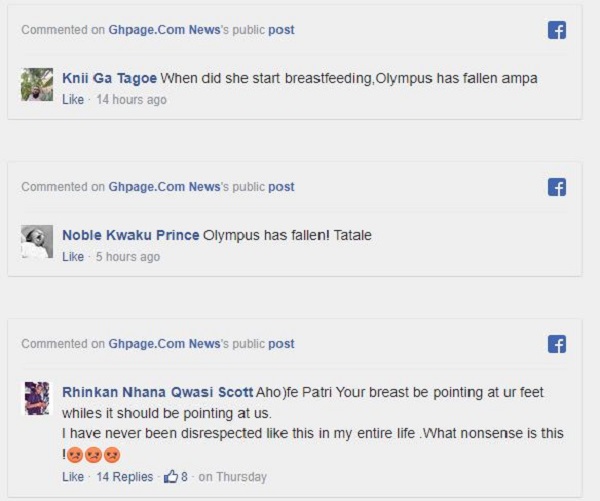Click the thumbs-up icon with 8 likes
Screen dimensions: 600x501
coord(171,477)
